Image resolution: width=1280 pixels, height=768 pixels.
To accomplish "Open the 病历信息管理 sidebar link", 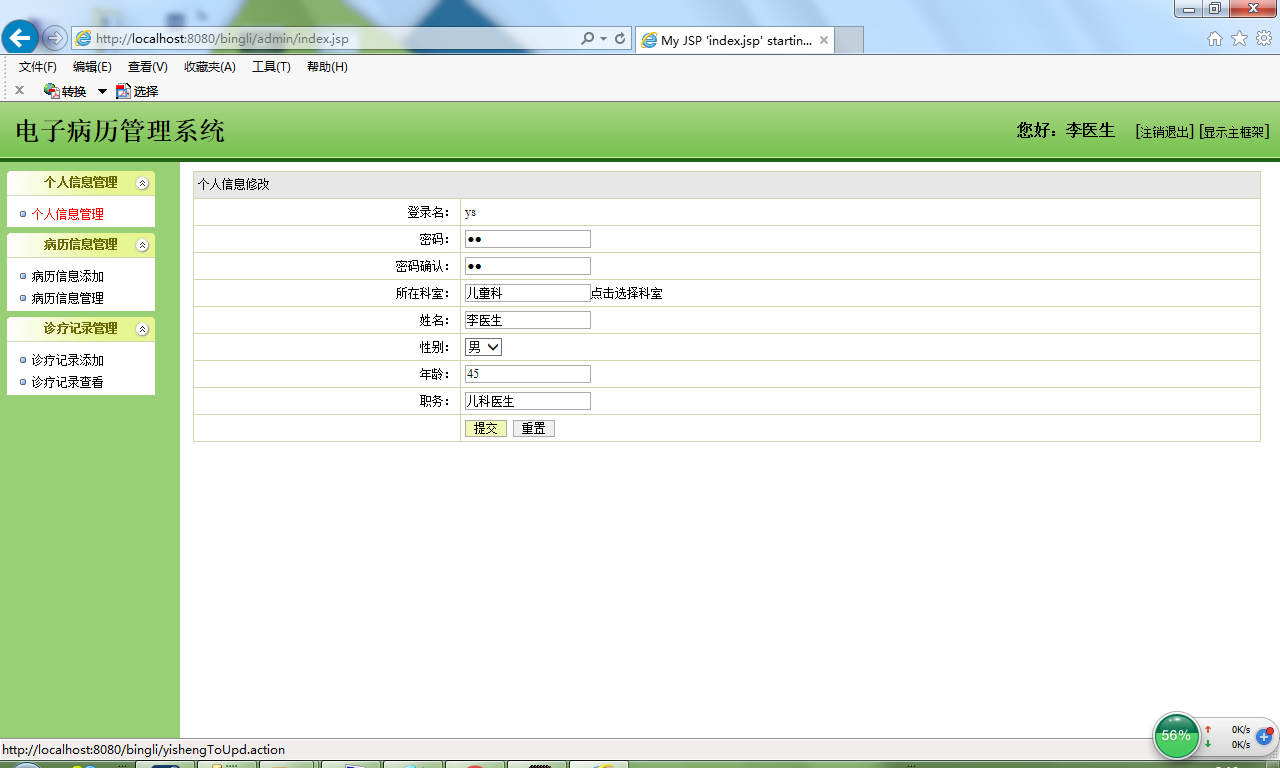I will (67, 298).
